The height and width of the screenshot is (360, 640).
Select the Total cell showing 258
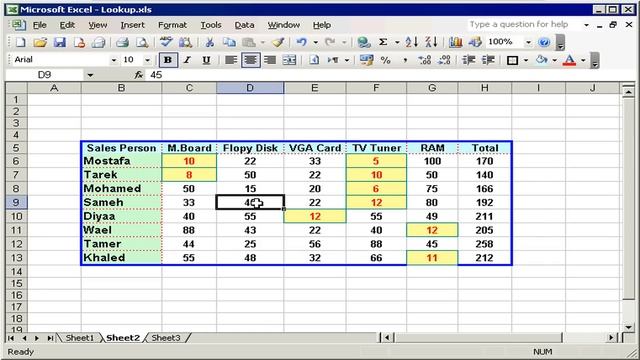pos(484,244)
